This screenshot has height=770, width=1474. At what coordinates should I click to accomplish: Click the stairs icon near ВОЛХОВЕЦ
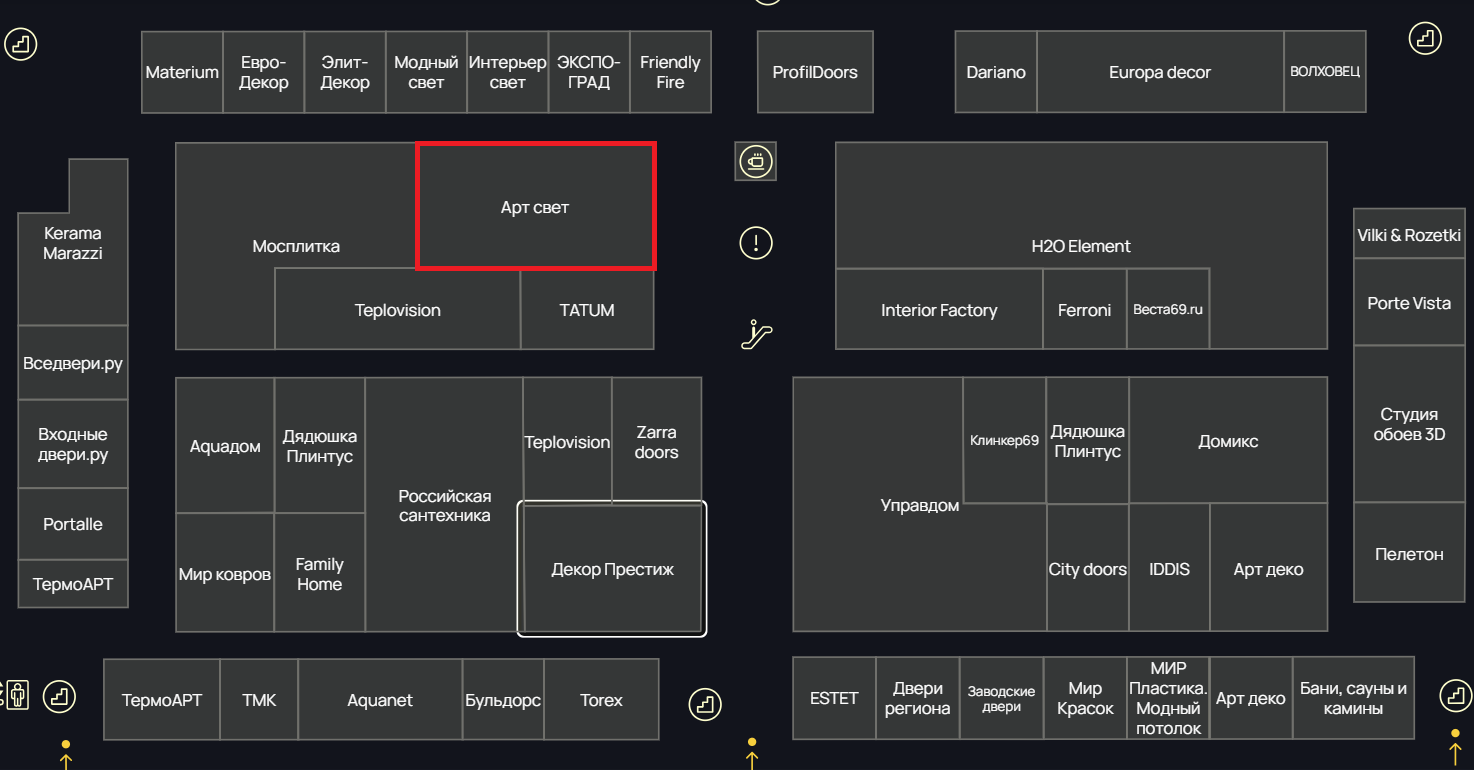tap(1425, 39)
